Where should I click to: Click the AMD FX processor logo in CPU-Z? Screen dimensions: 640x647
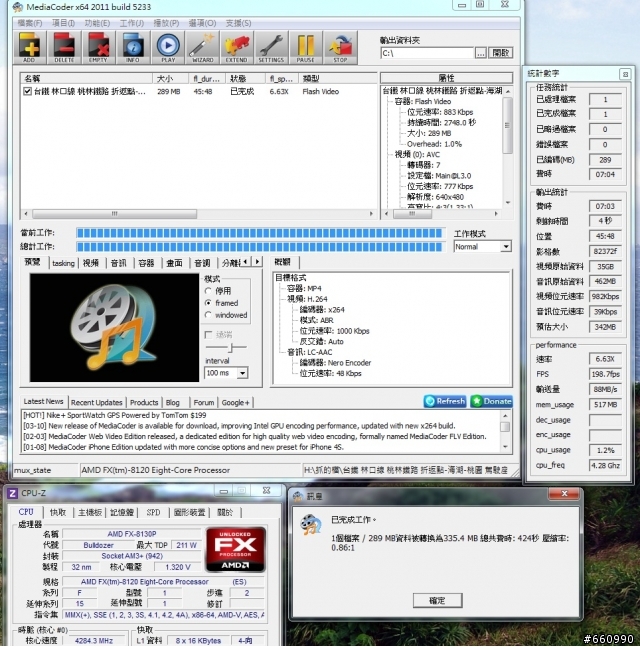click(236, 549)
